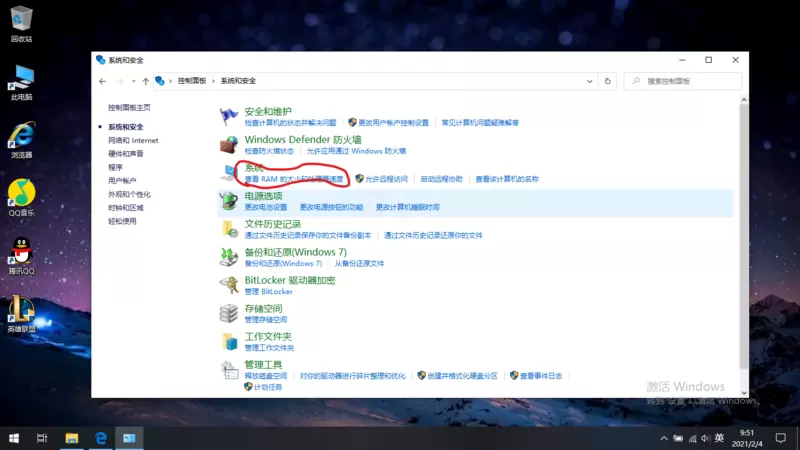
Task: Click 管理存储空间 link
Action: pos(266,319)
